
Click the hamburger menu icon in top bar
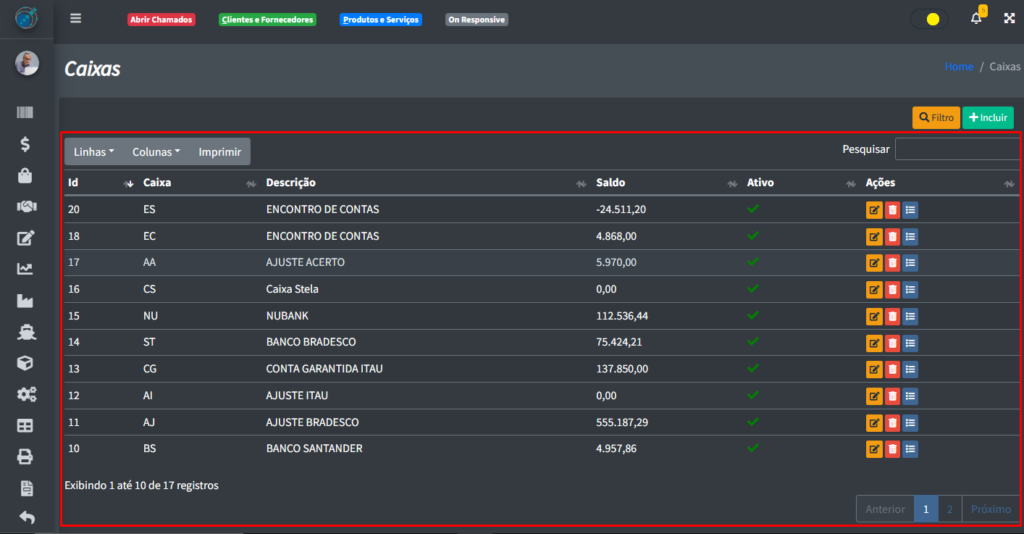pyautogui.click(x=76, y=19)
